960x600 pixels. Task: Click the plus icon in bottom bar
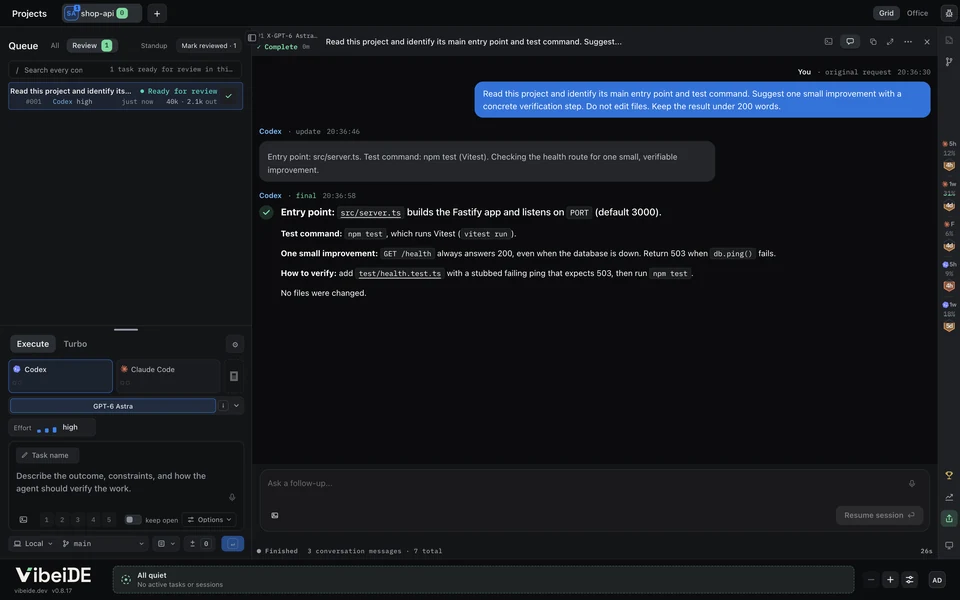pyautogui.click(x=890, y=580)
